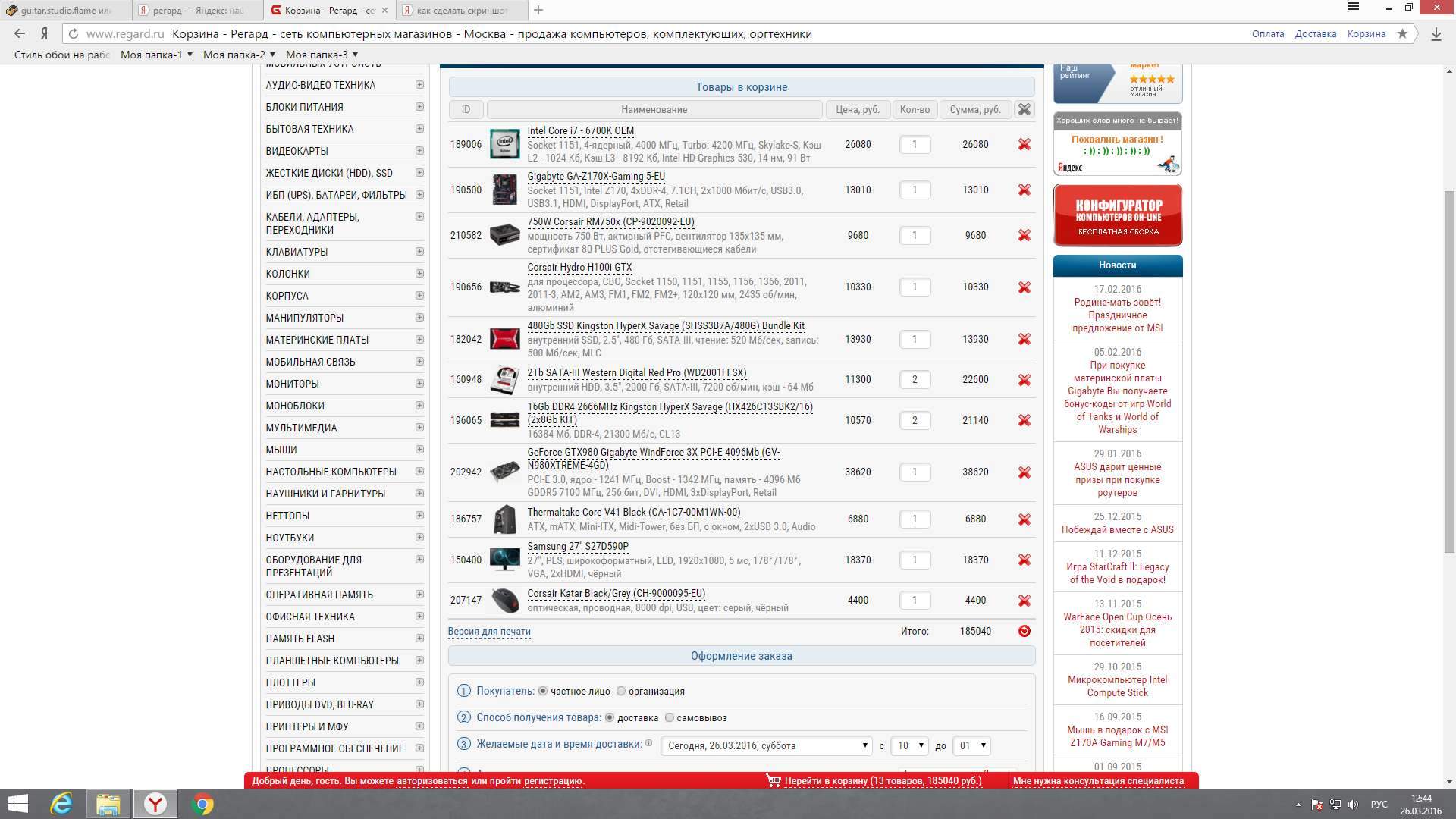Click the page vertical scrollbar

point(1449,372)
